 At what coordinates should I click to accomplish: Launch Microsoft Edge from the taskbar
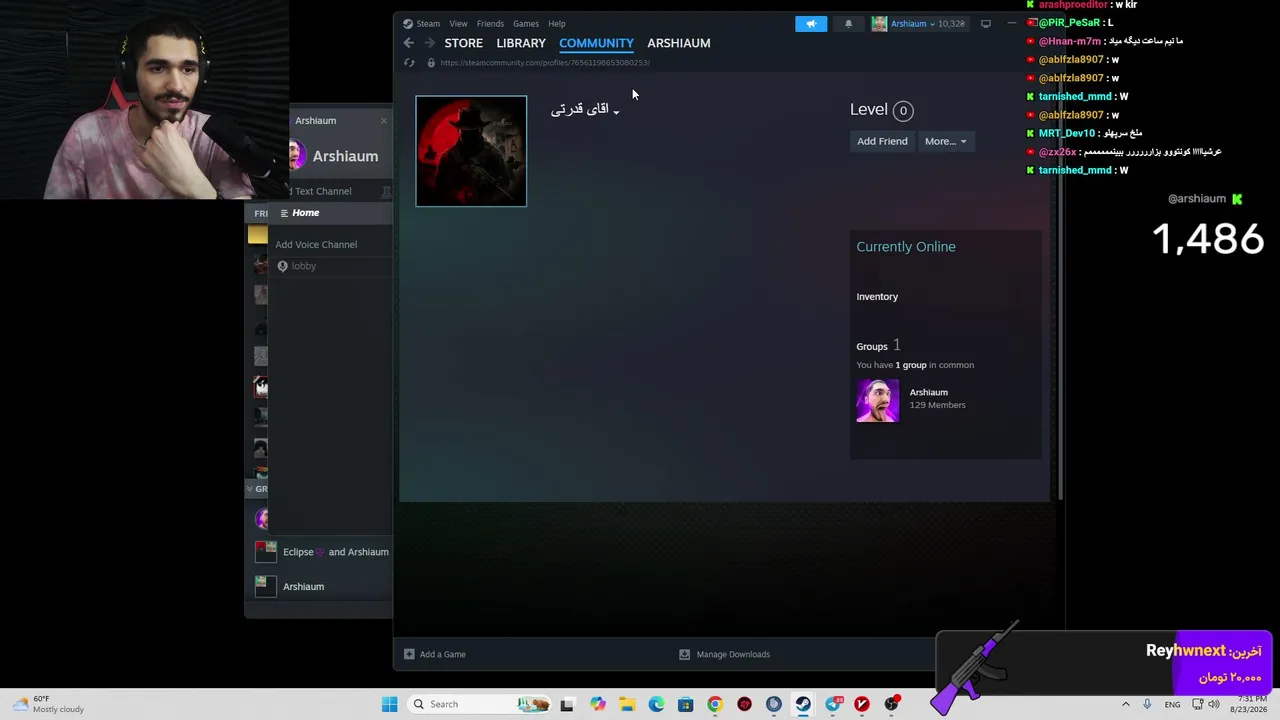[x=656, y=704]
